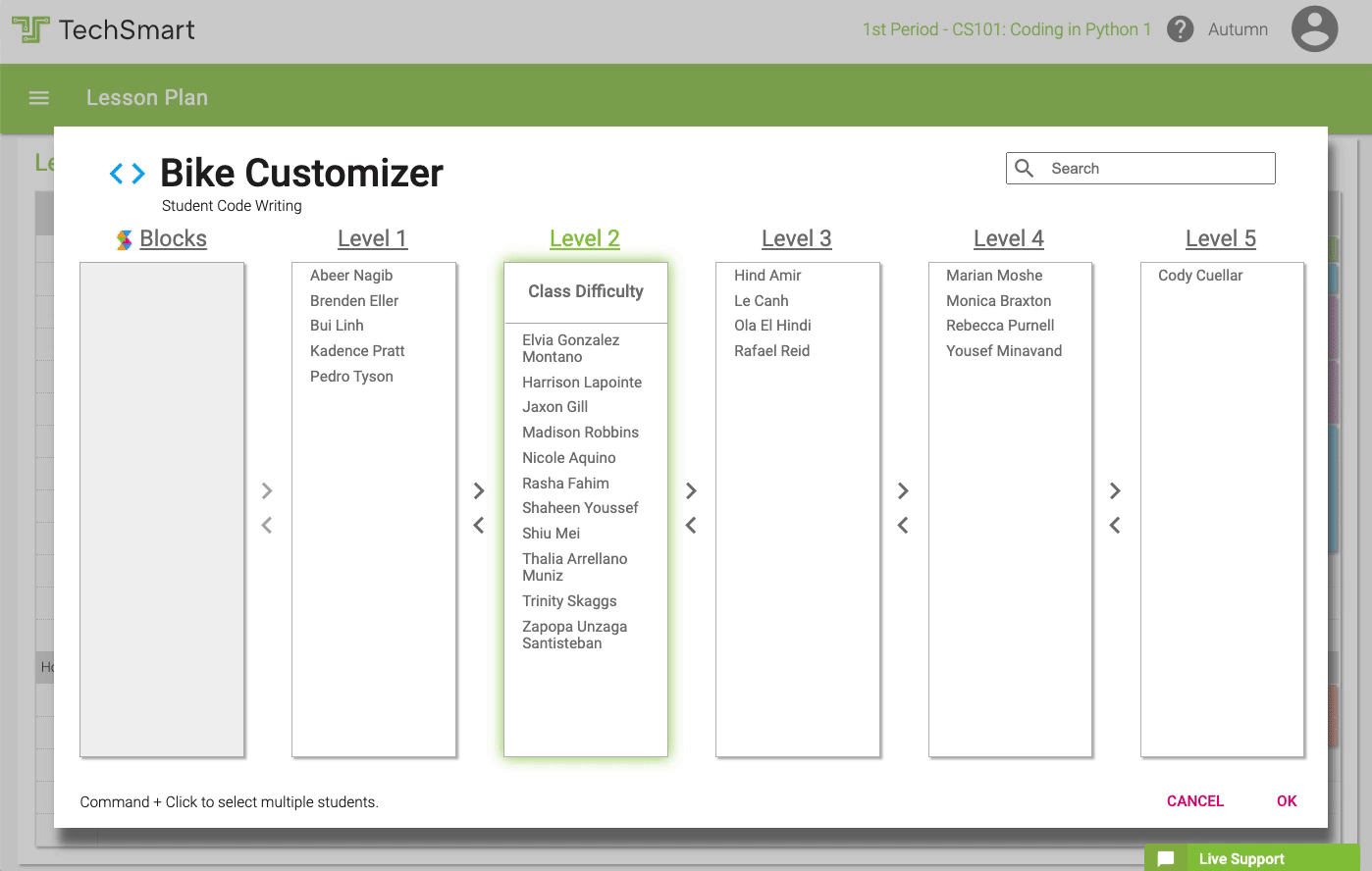Click the TechSmart logo icon
Image resolution: width=1372 pixels, height=871 pixels.
pos(32,28)
